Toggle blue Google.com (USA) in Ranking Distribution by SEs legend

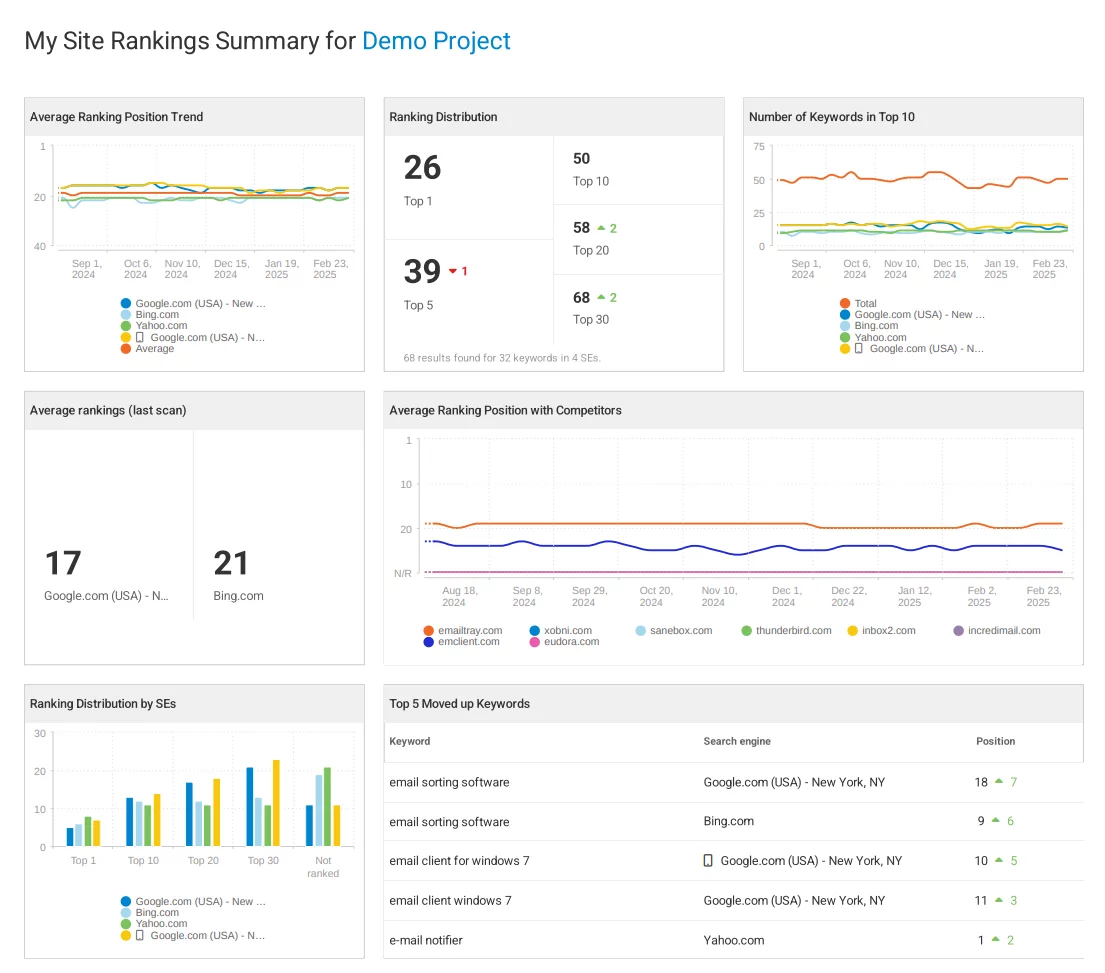[193, 902]
